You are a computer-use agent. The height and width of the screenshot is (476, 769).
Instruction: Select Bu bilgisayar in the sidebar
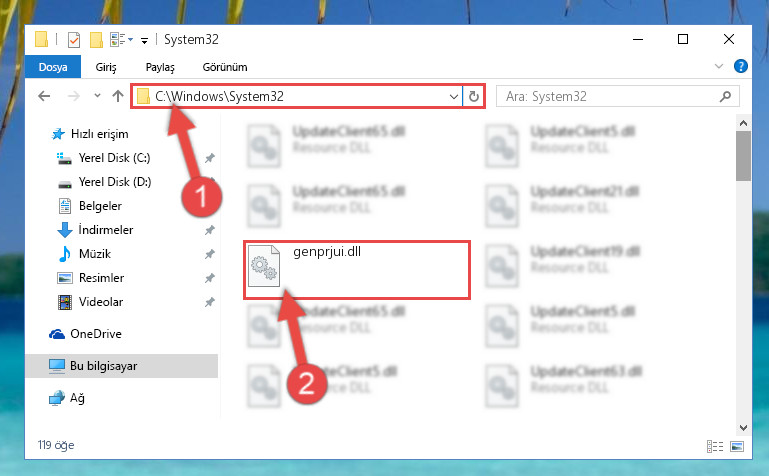(122, 366)
